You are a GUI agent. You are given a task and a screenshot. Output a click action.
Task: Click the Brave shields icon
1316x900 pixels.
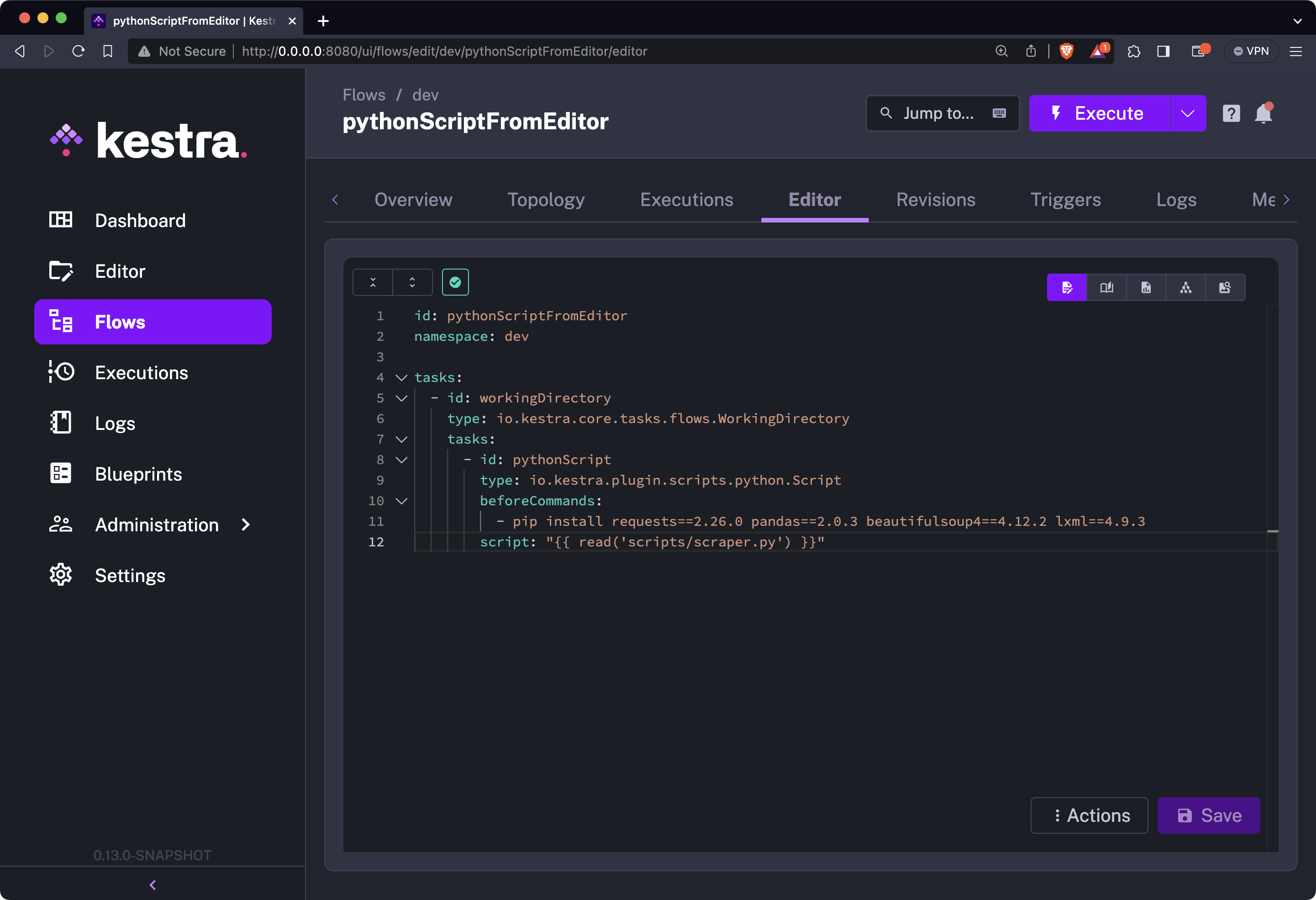(1066, 51)
